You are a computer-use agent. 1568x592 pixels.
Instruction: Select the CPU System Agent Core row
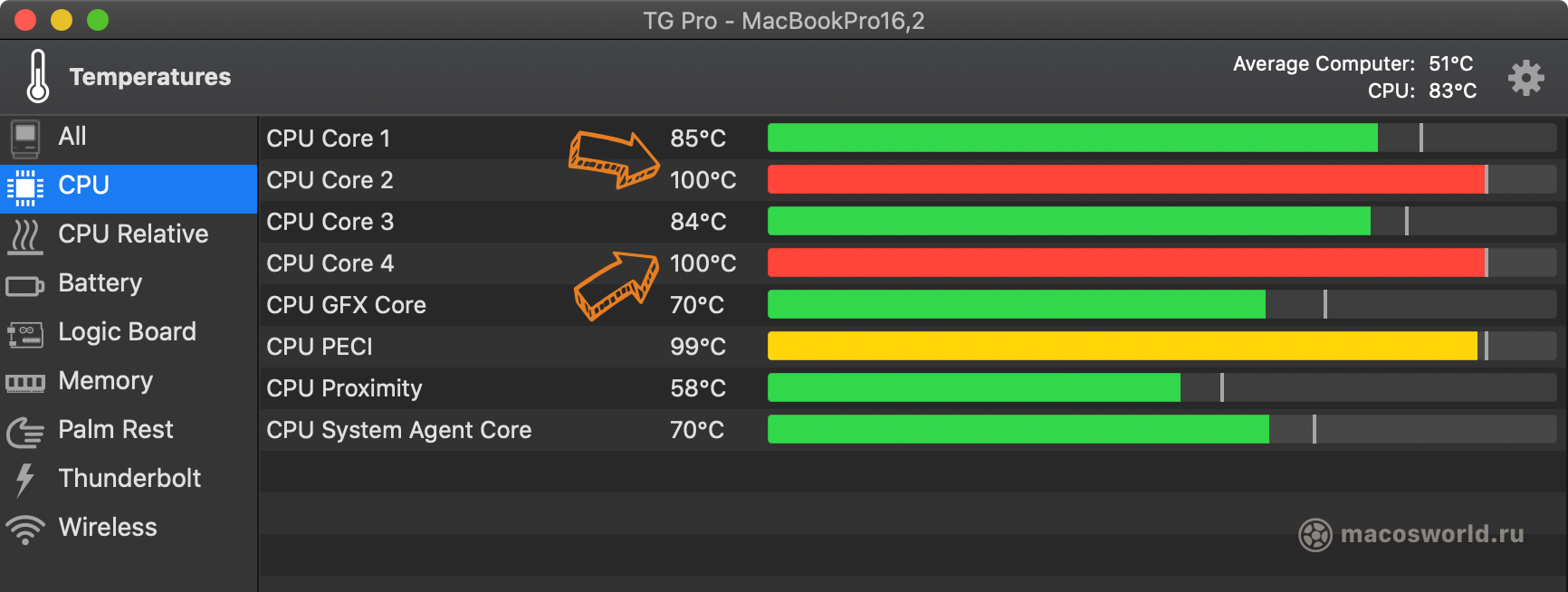tap(911, 430)
